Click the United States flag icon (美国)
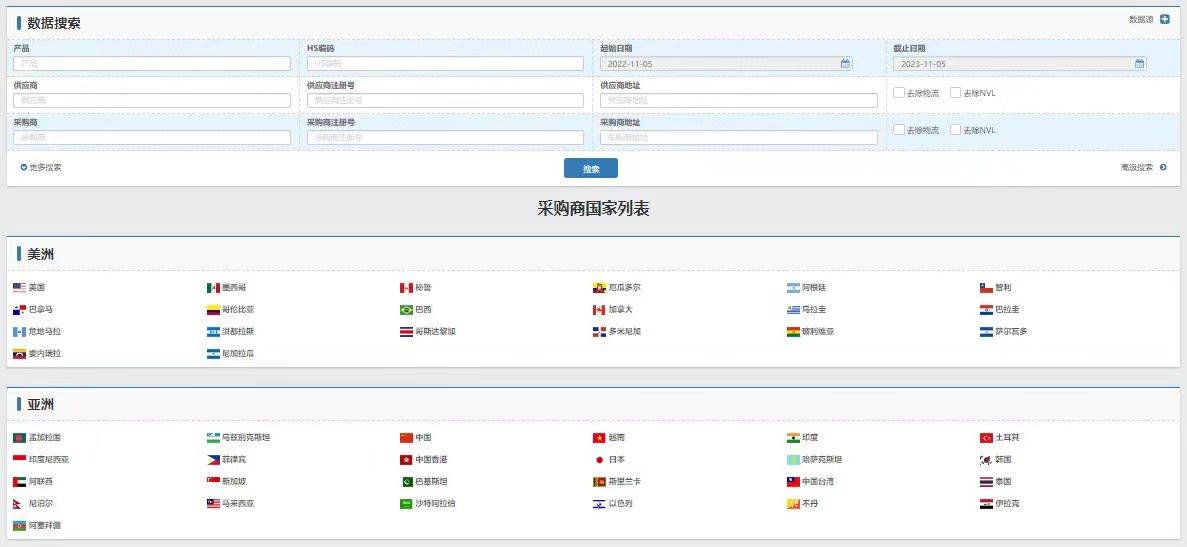 pyautogui.click(x=19, y=288)
